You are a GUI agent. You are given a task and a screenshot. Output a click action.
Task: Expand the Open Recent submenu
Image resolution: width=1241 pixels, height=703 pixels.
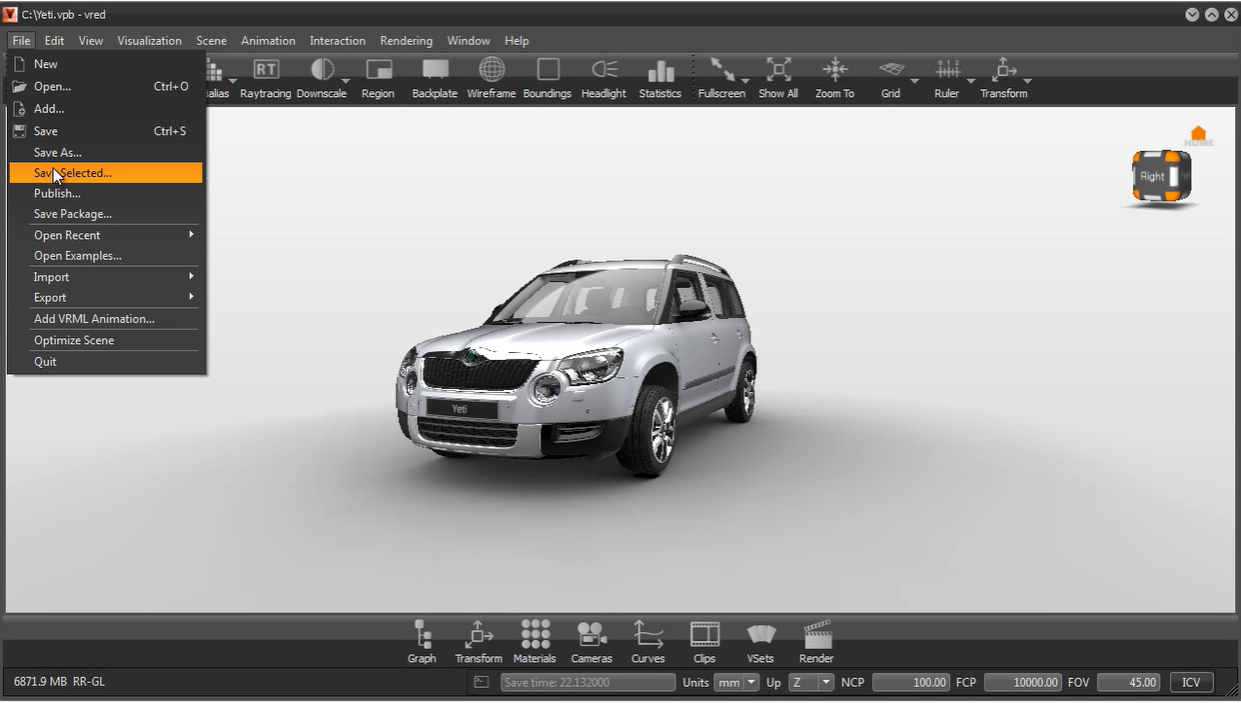105,235
